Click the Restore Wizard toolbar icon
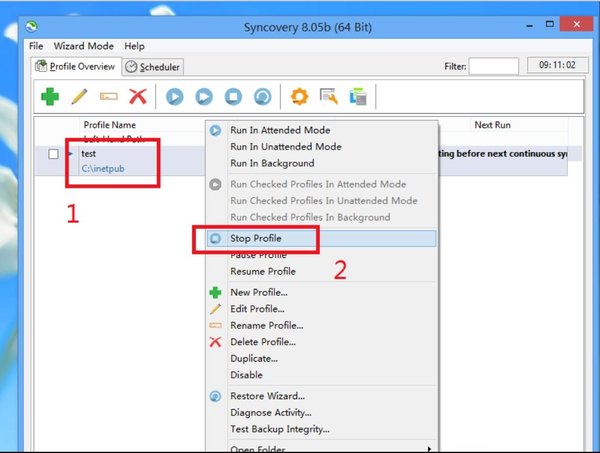Image resolution: width=600 pixels, height=453 pixels. (263, 96)
